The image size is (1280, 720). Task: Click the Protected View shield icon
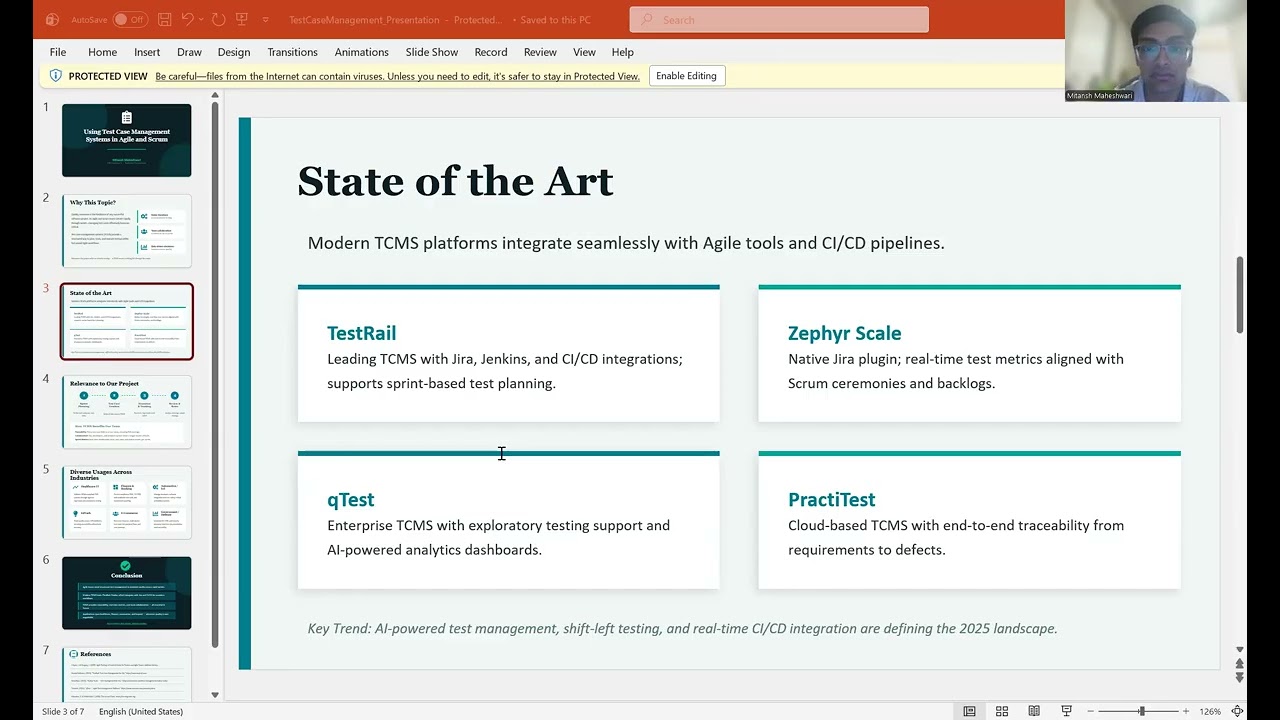(56, 76)
